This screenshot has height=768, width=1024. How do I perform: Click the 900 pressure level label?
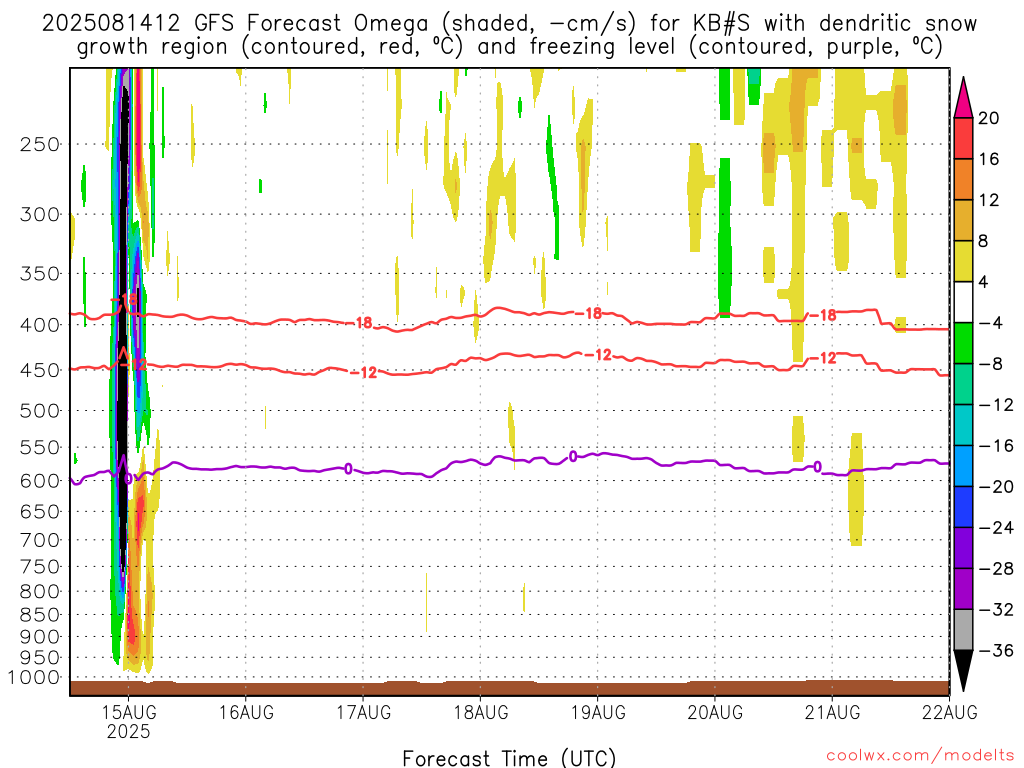(x=40, y=637)
